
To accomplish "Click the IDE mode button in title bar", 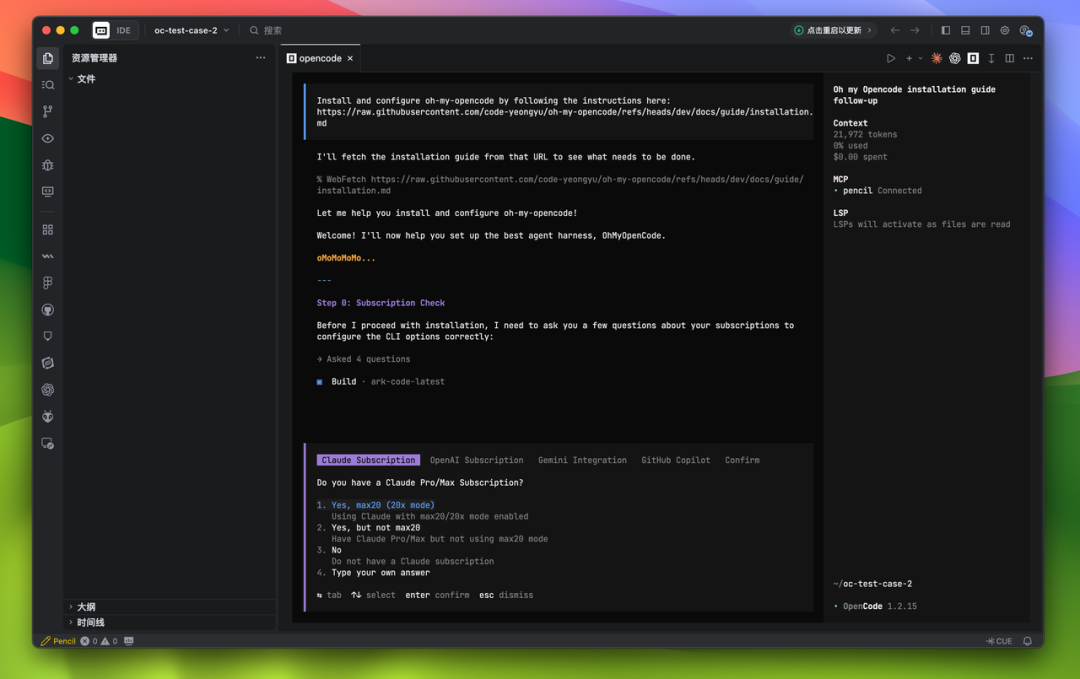I will tap(123, 30).
